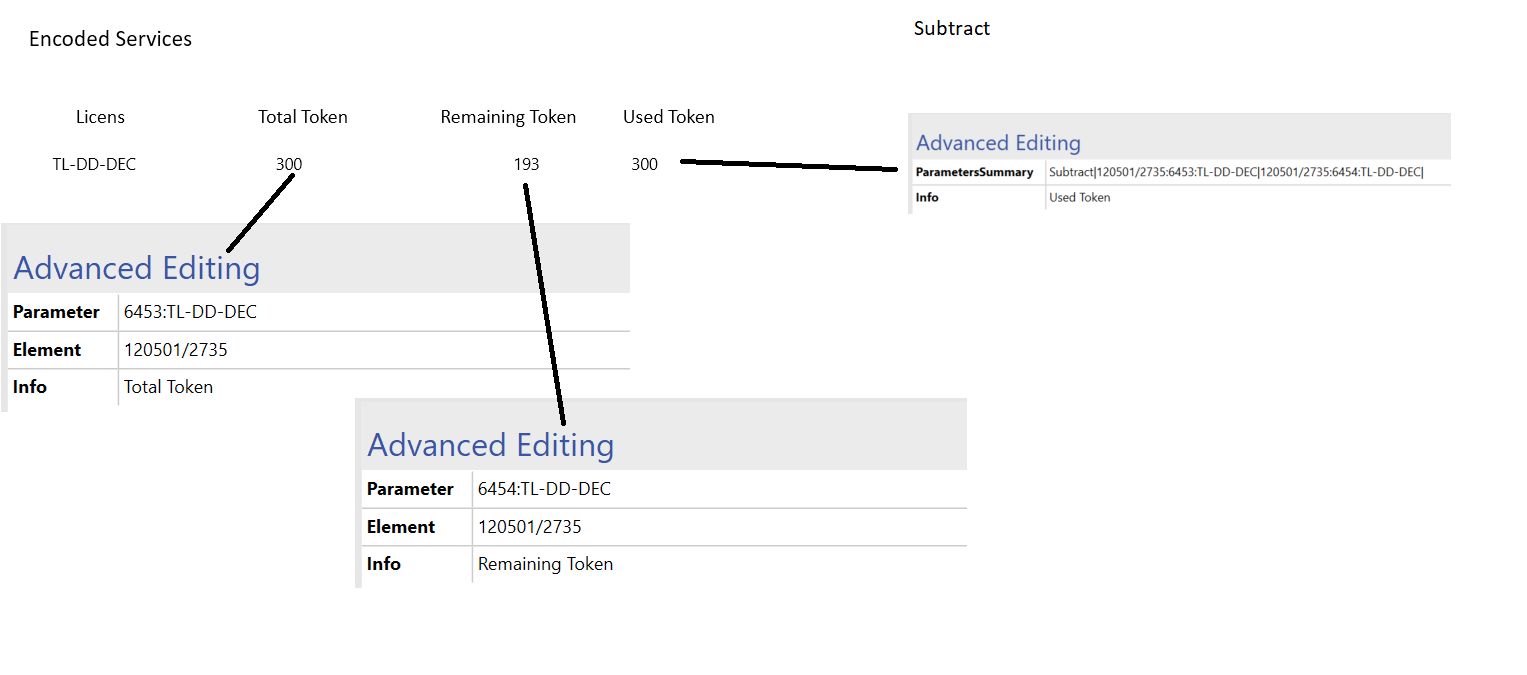Click the Element label in the 6454 parameter panel
The height and width of the screenshot is (675, 1527).
[x=401, y=527]
